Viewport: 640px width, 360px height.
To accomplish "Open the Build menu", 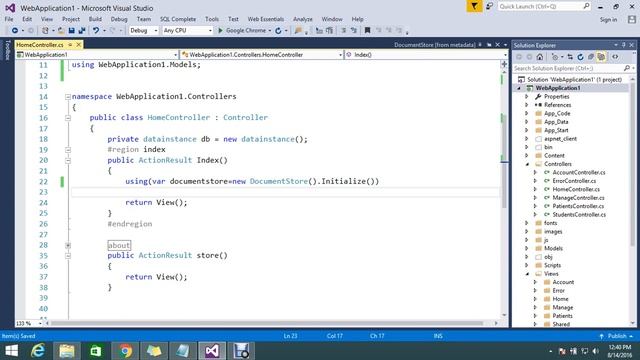I will click(95, 19).
